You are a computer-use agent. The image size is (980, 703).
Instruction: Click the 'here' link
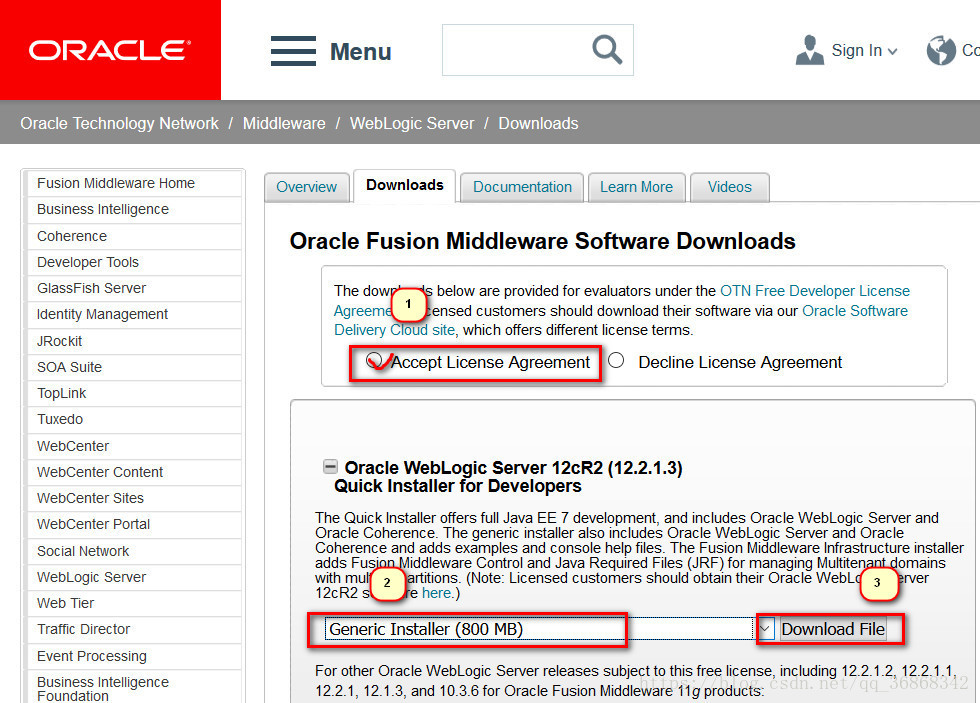pyautogui.click(x=436, y=593)
